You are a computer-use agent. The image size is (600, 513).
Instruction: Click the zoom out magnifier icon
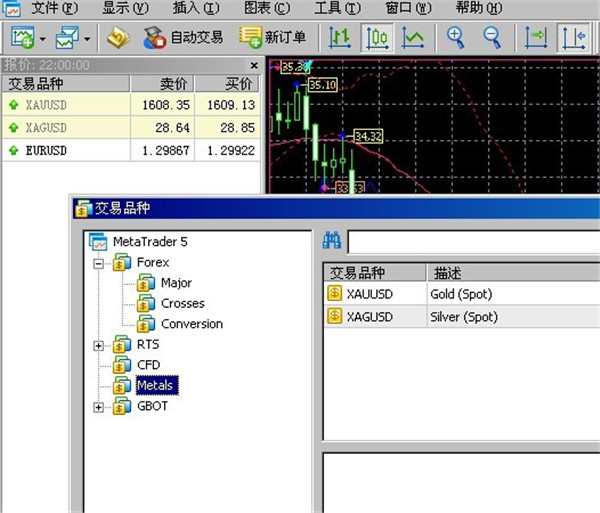coord(492,38)
